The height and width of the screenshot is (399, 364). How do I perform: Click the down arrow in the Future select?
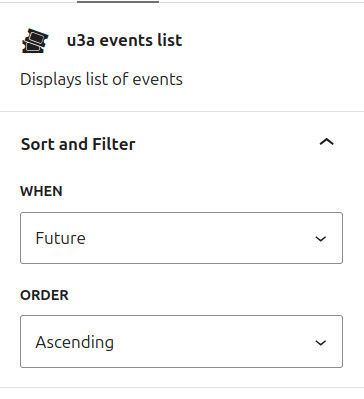tap(321, 239)
